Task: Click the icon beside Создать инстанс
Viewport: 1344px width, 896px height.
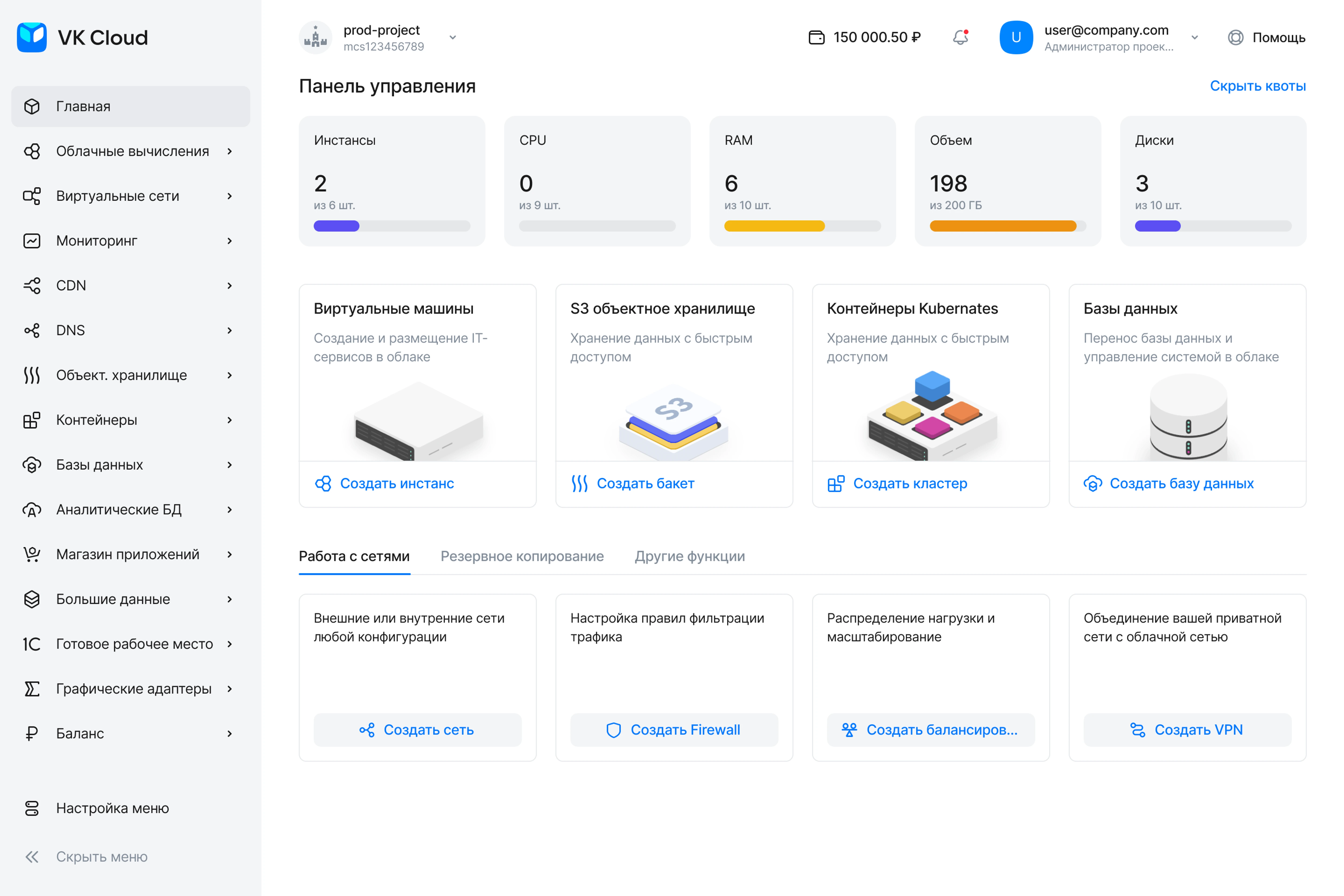Action: [323, 483]
